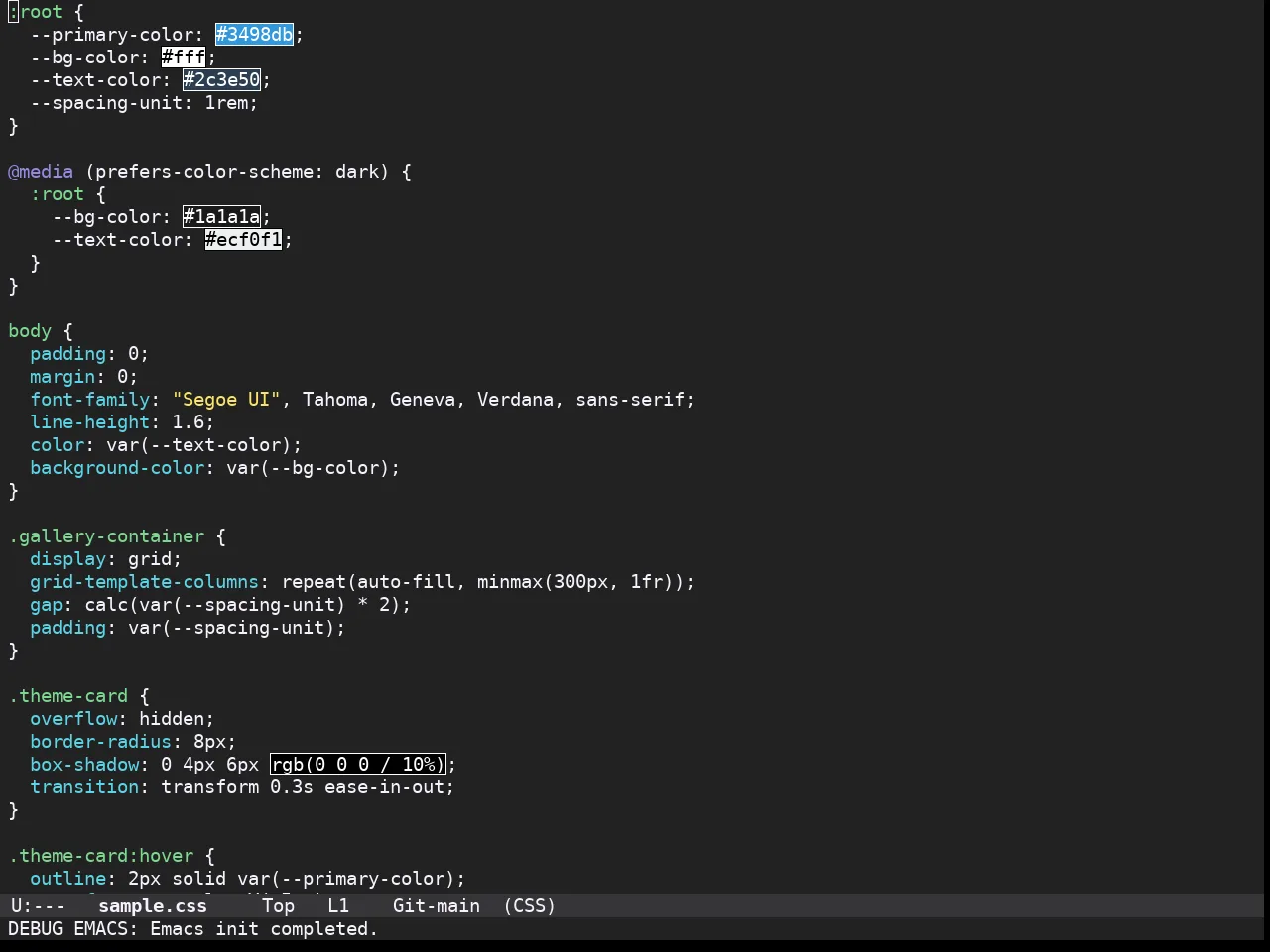
Task: Click 'var(--primary-color)' in outline line
Action: click(x=346, y=879)
